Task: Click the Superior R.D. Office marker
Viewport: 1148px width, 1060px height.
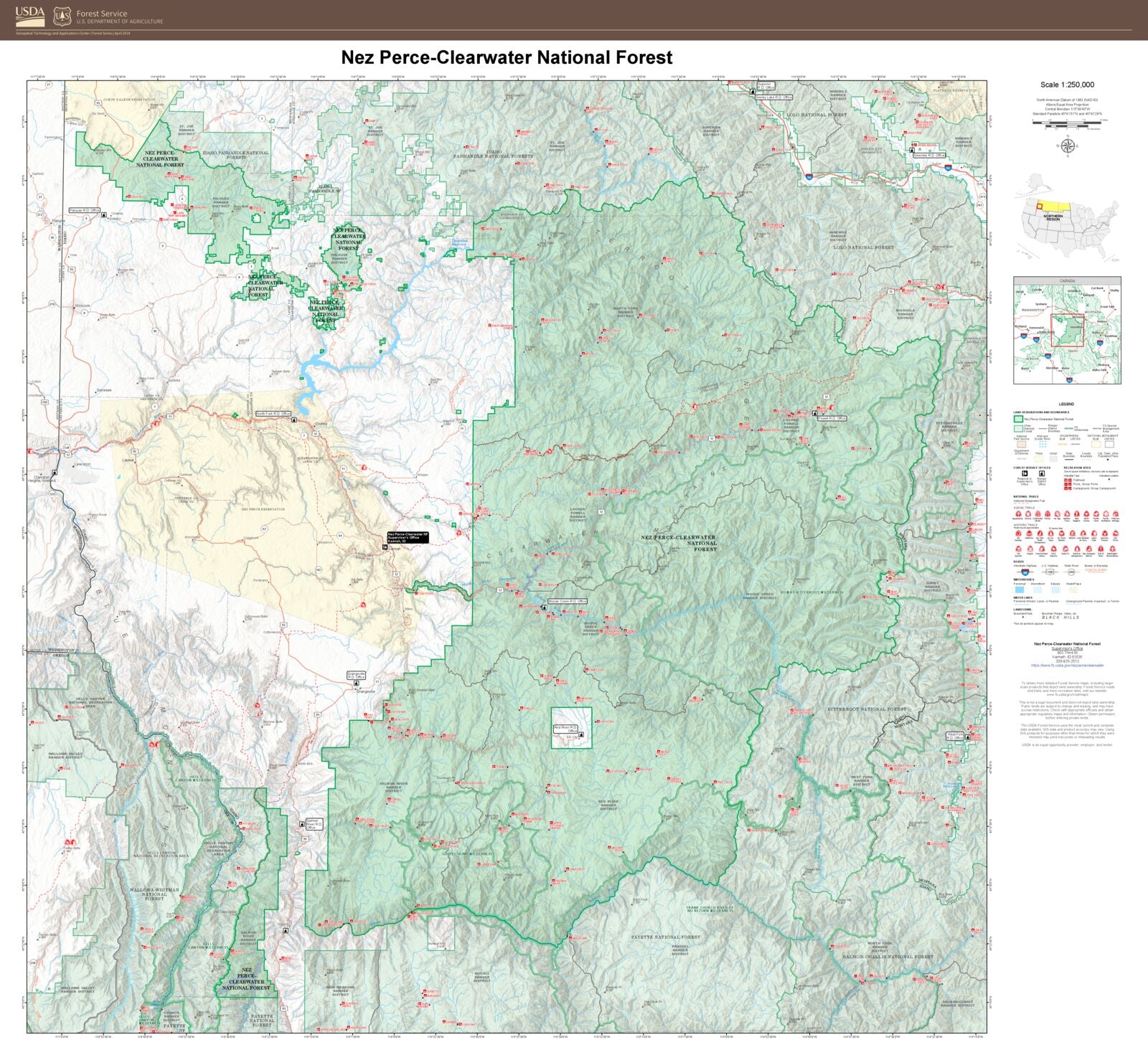Action: [x=753, y=91]
